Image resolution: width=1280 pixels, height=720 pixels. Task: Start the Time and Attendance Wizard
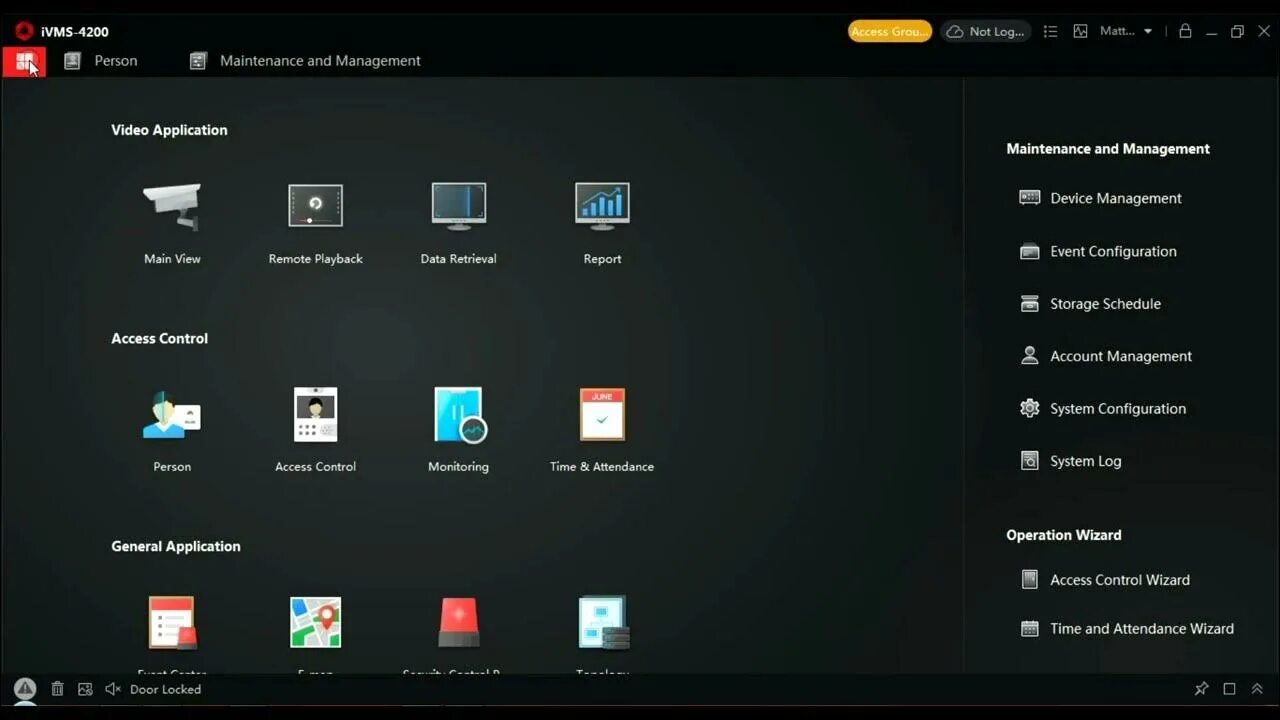click(x=1127, y=629)
